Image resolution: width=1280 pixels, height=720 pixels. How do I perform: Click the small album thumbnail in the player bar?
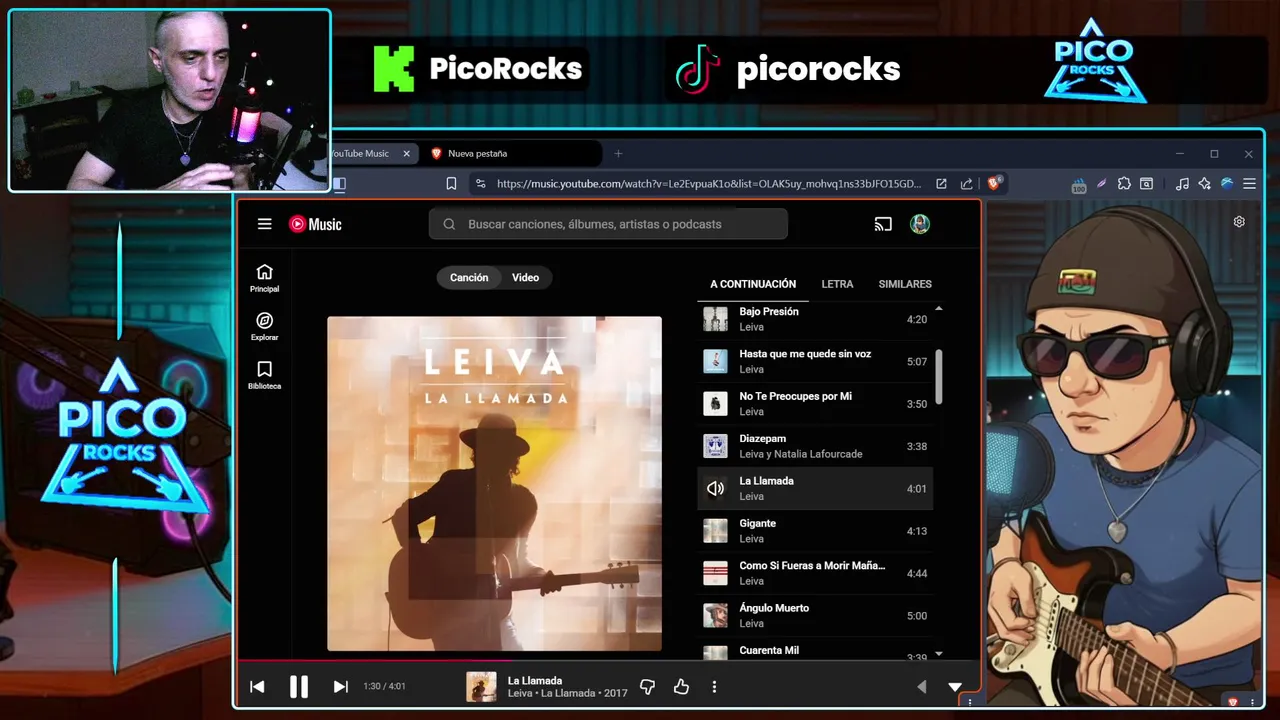[x=481, y=687]
